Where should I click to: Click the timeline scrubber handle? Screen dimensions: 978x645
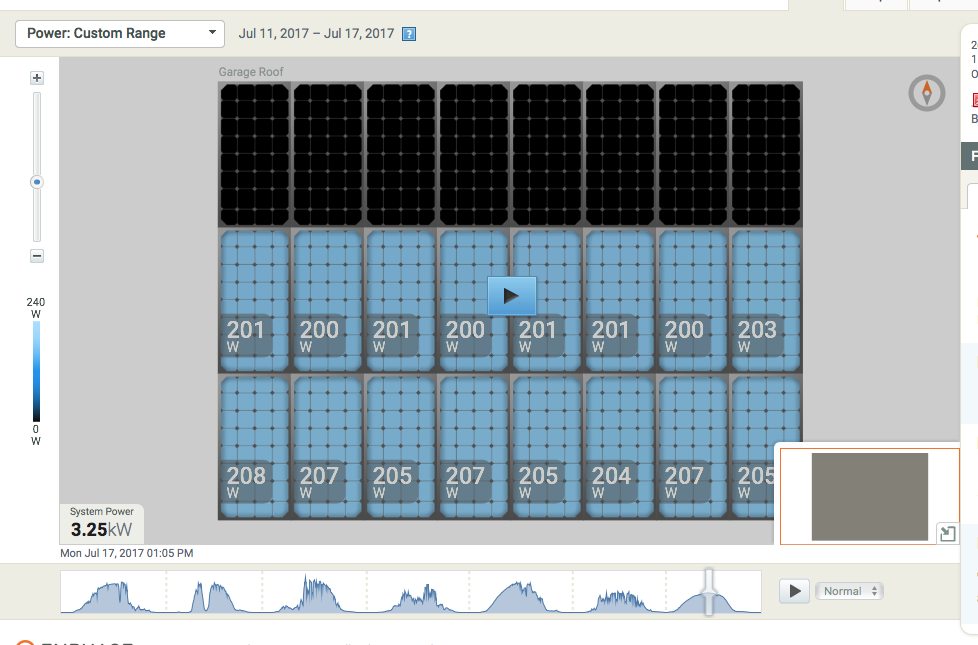tap(709, 591)
